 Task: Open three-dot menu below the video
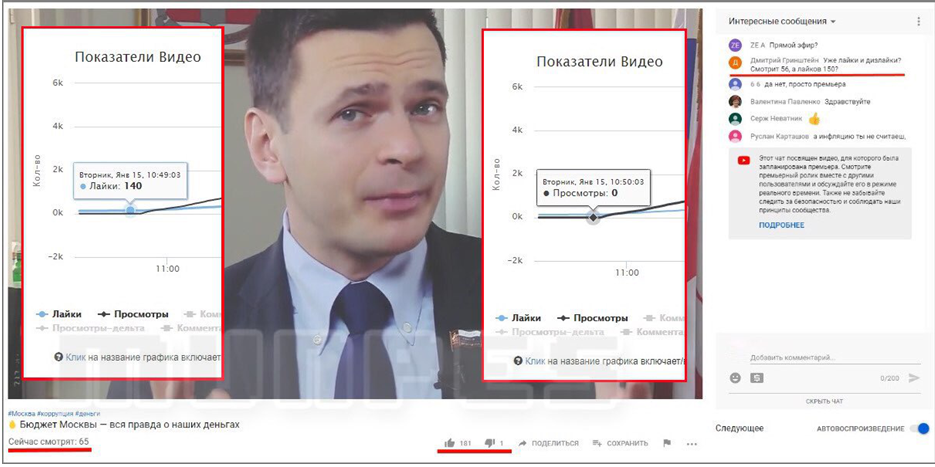coord(693,443)
